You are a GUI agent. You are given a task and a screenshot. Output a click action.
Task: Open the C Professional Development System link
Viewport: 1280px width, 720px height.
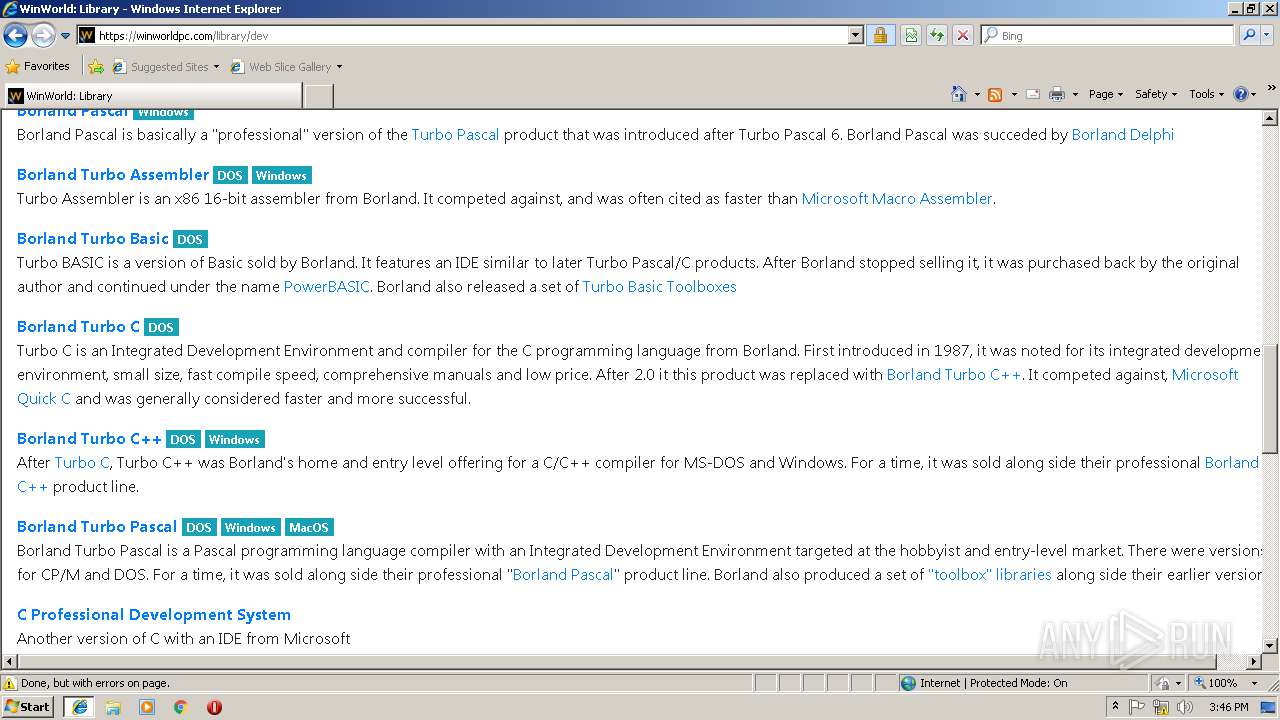click(x=154, y=614)
